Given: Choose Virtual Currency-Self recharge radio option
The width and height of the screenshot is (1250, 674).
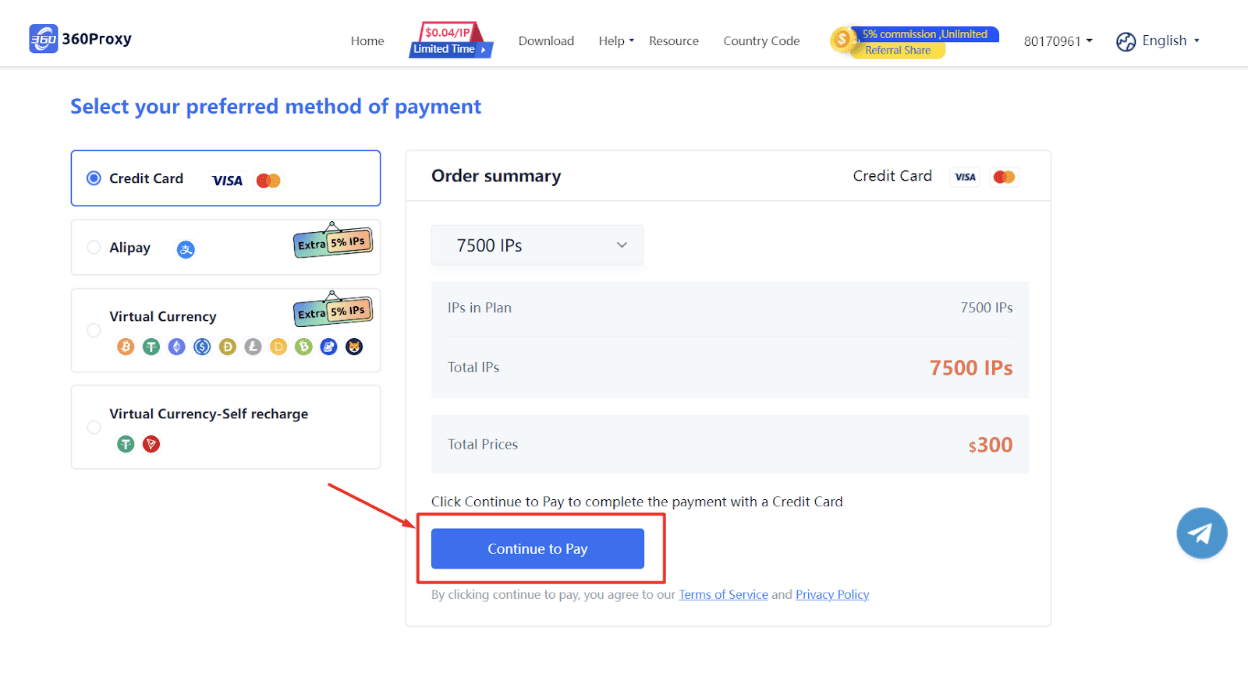Looking at the screenshot, I should [94, 427].
